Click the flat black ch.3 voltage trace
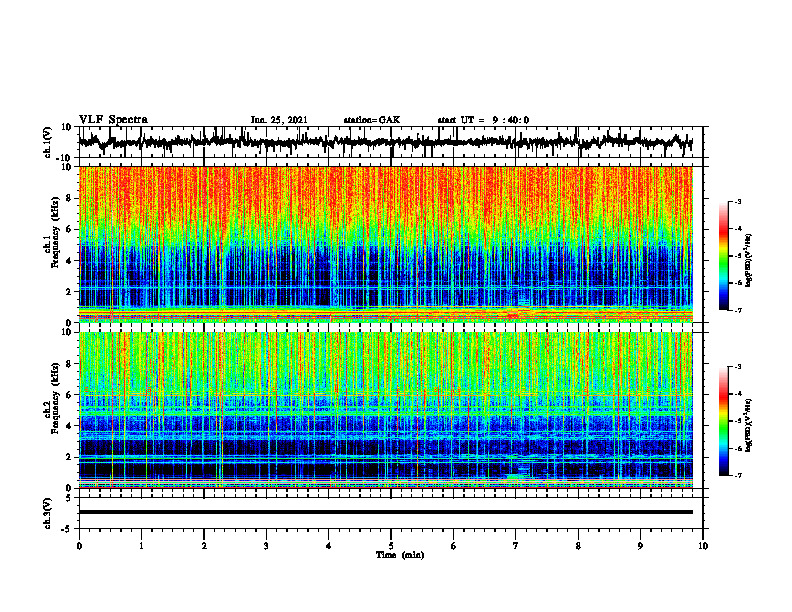 click(x=385, y=512)
